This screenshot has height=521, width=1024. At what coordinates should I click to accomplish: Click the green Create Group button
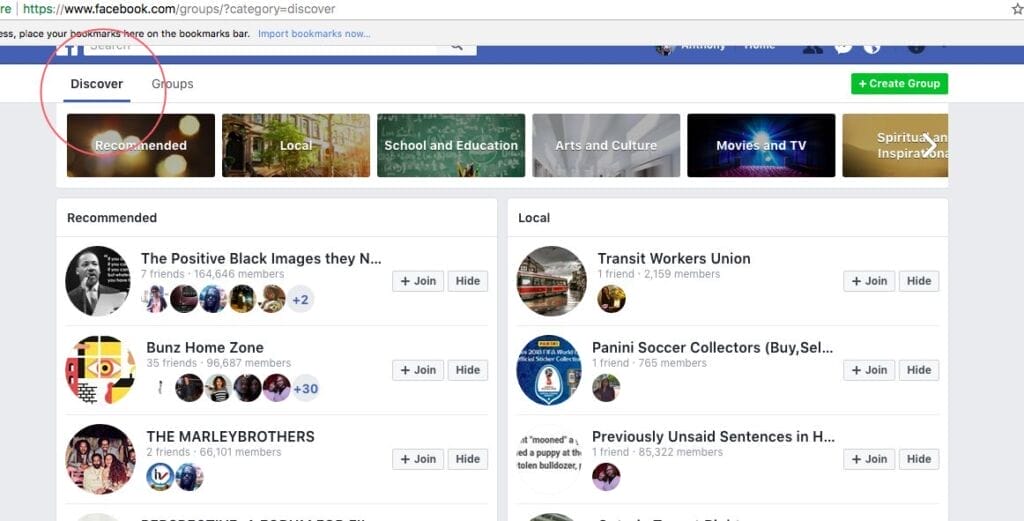[899, 84]
